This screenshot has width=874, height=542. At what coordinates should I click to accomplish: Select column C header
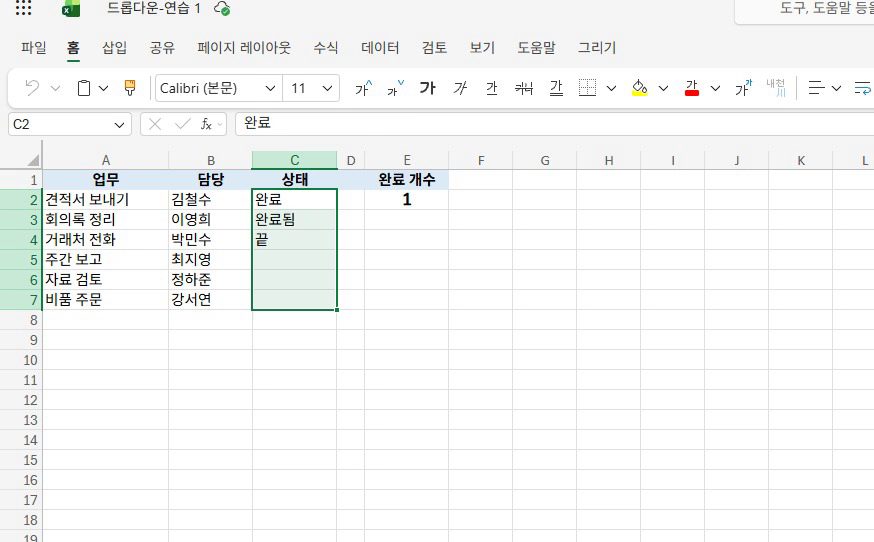294,161
